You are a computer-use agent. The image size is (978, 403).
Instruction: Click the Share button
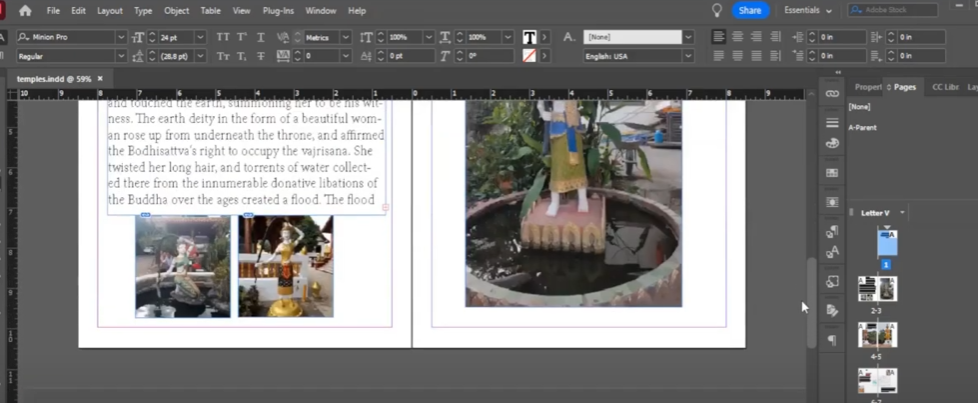tap(750, 10)
